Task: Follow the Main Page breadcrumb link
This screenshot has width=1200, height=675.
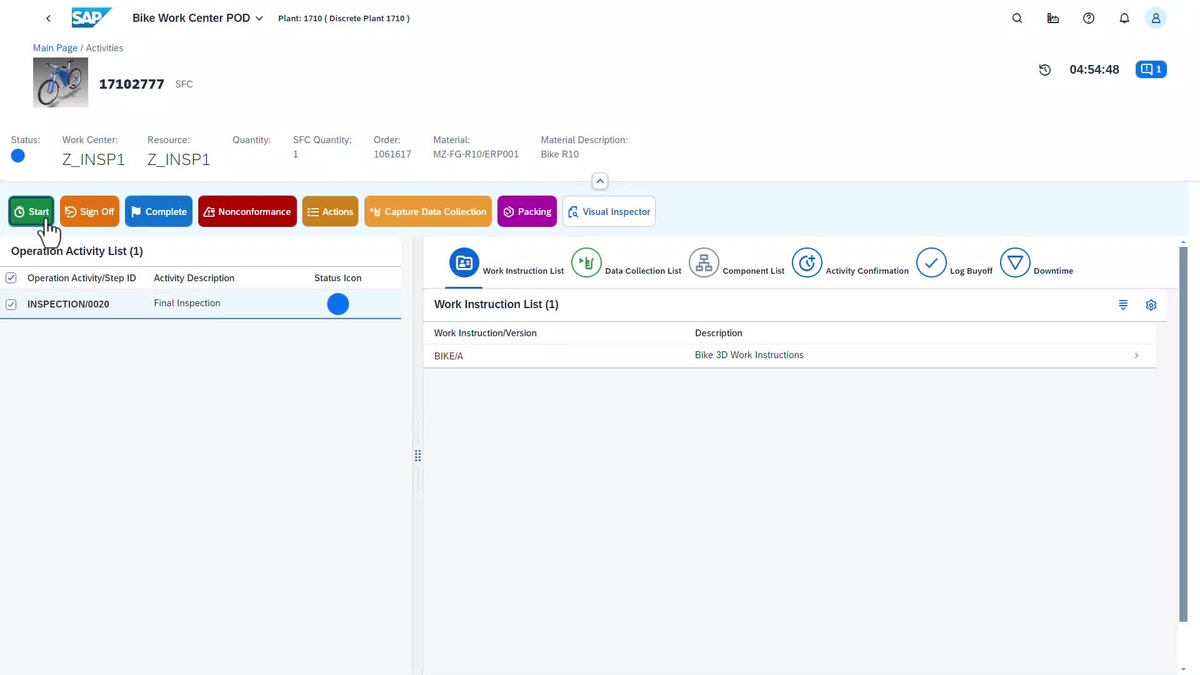Action: (55, 48)
